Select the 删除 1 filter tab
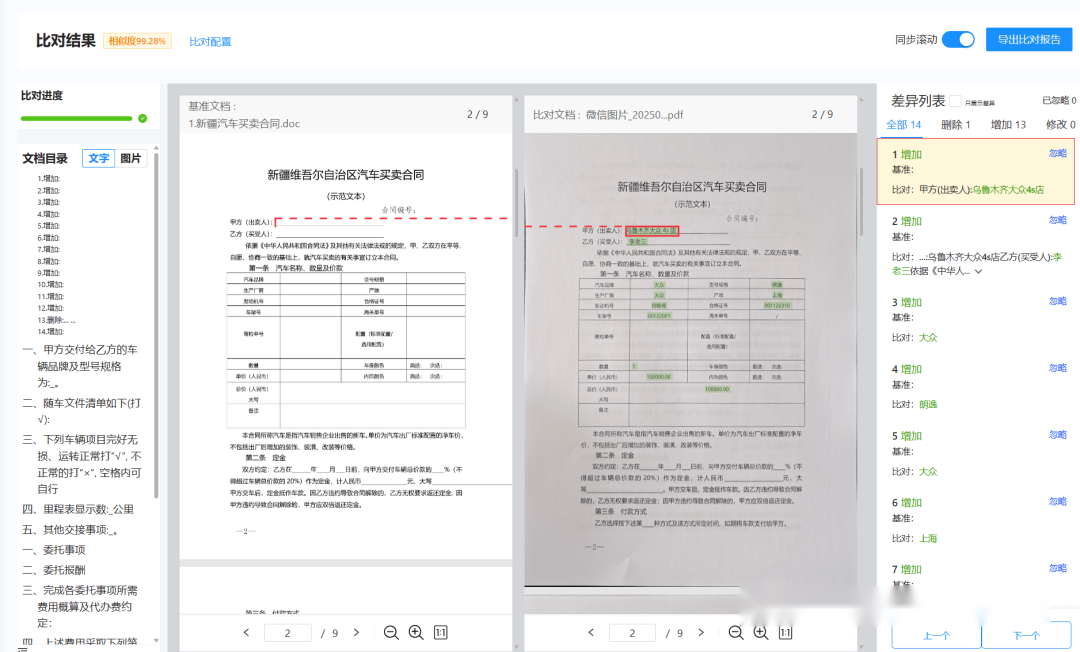1080x652 pixels. (x=958, y=125)
